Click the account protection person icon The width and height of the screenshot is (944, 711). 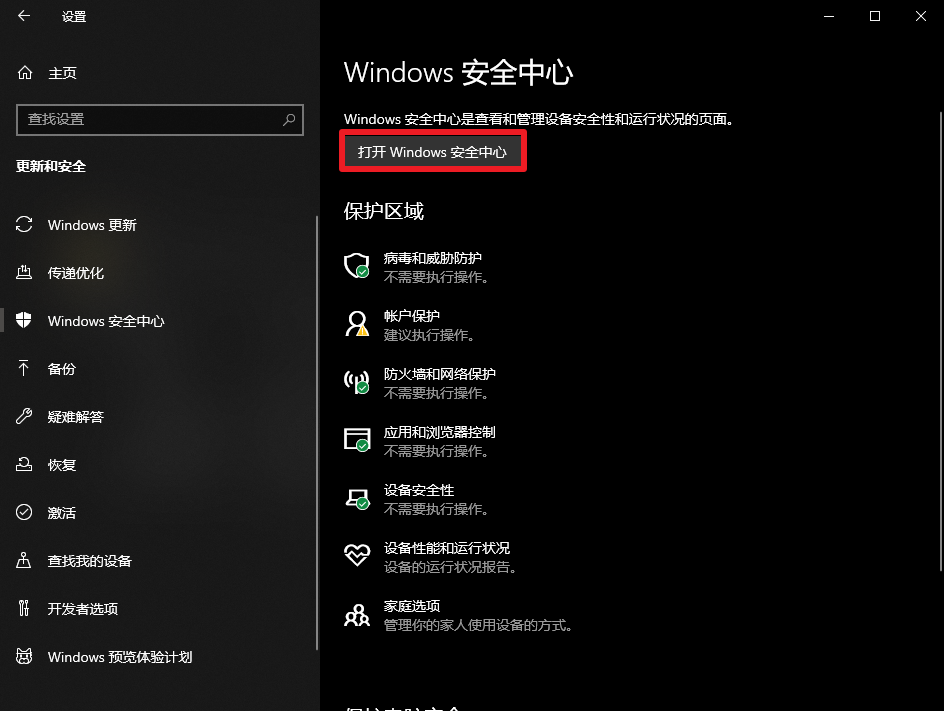pyautogui.click(x=357, y=323)
